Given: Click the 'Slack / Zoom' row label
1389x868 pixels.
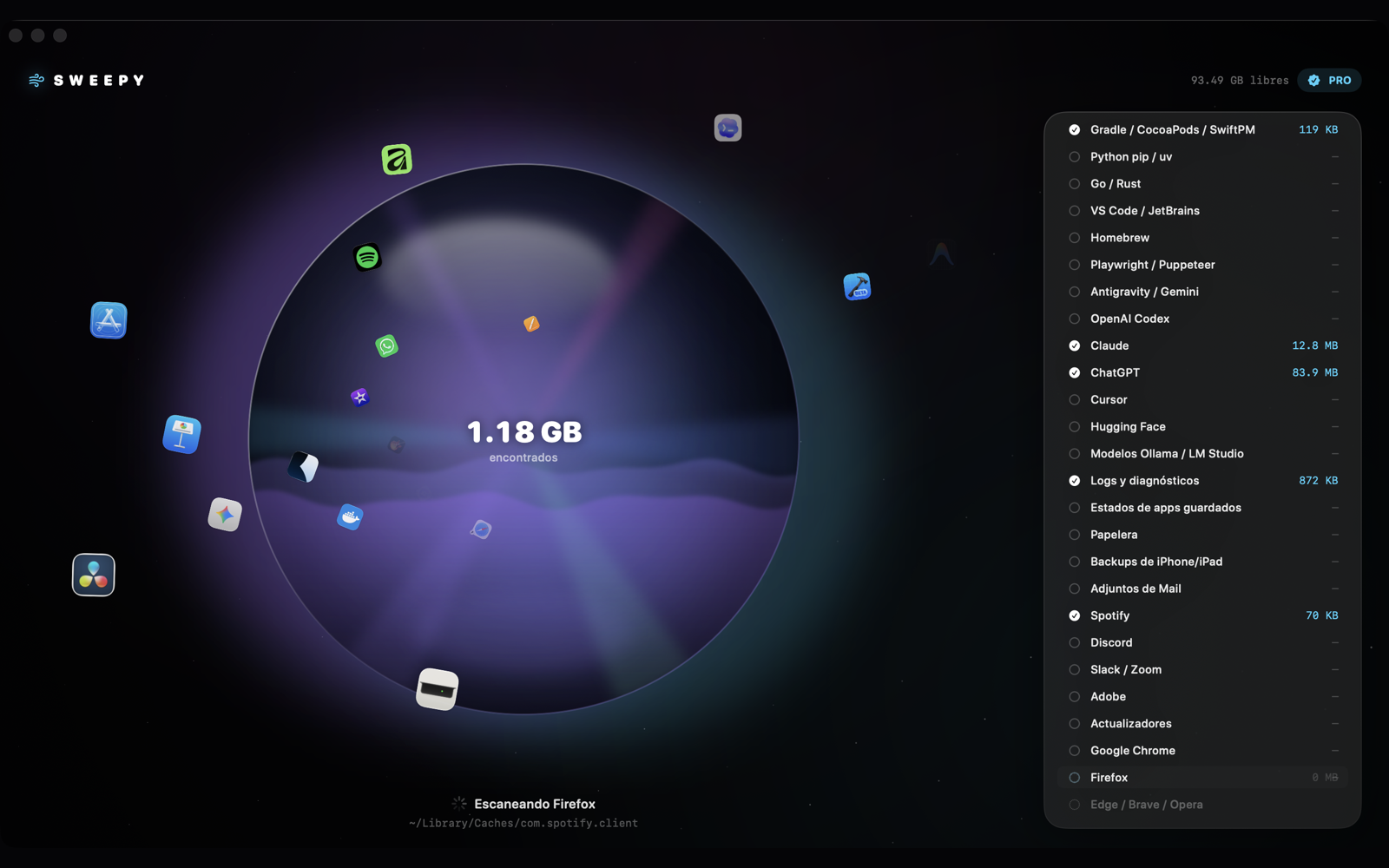Looking at the screenshot, I should [1126, 669].
